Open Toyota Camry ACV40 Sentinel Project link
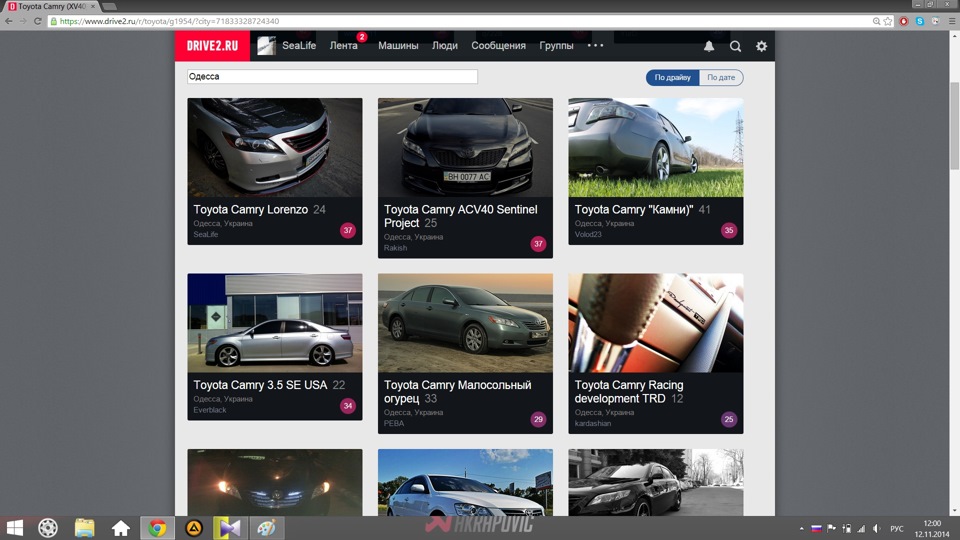 (460, 216)
